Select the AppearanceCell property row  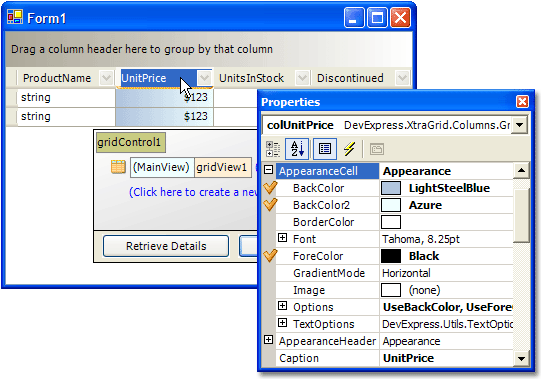[x=327, y=171]
